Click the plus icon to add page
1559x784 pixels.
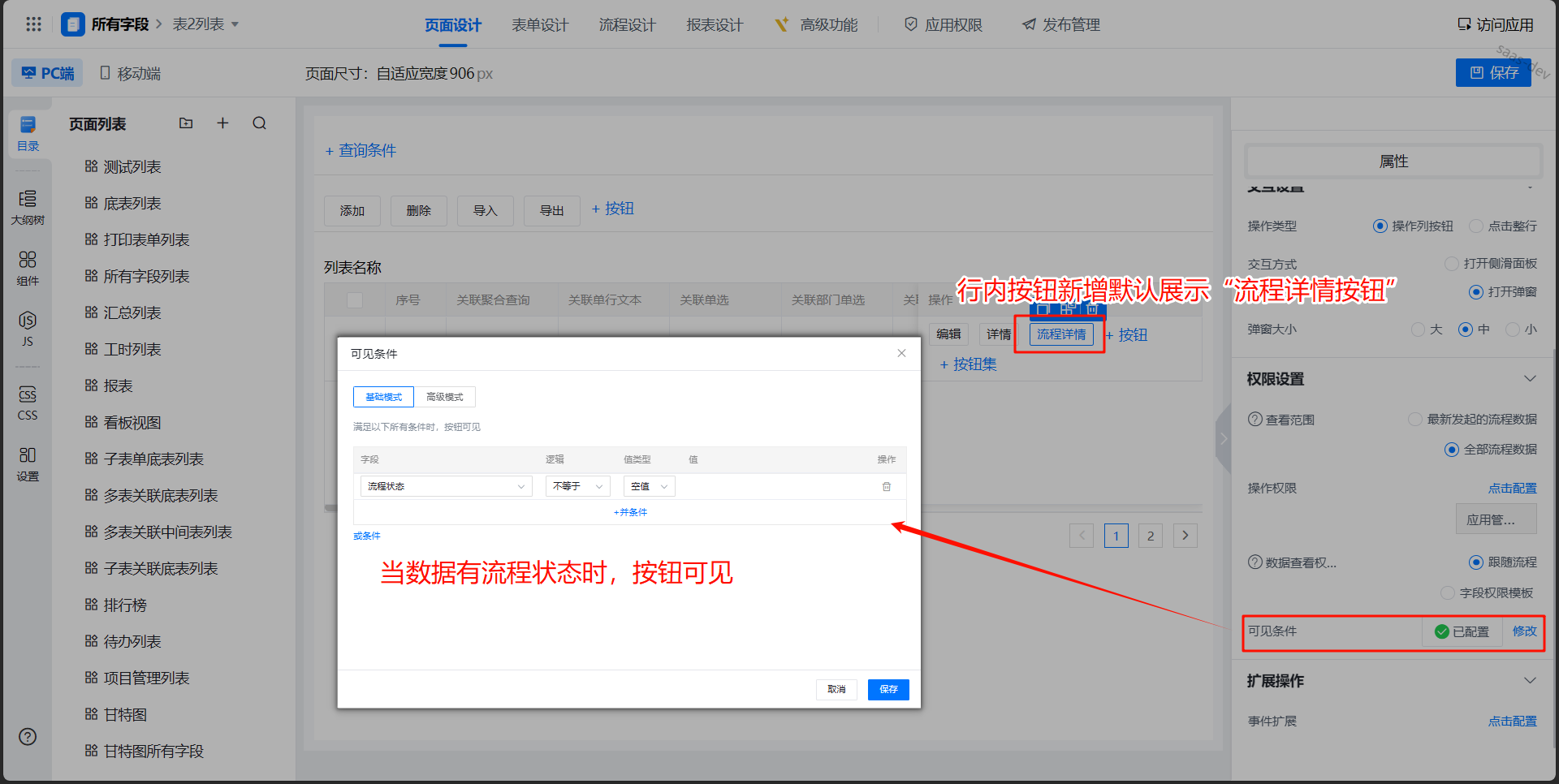[222, 123]
